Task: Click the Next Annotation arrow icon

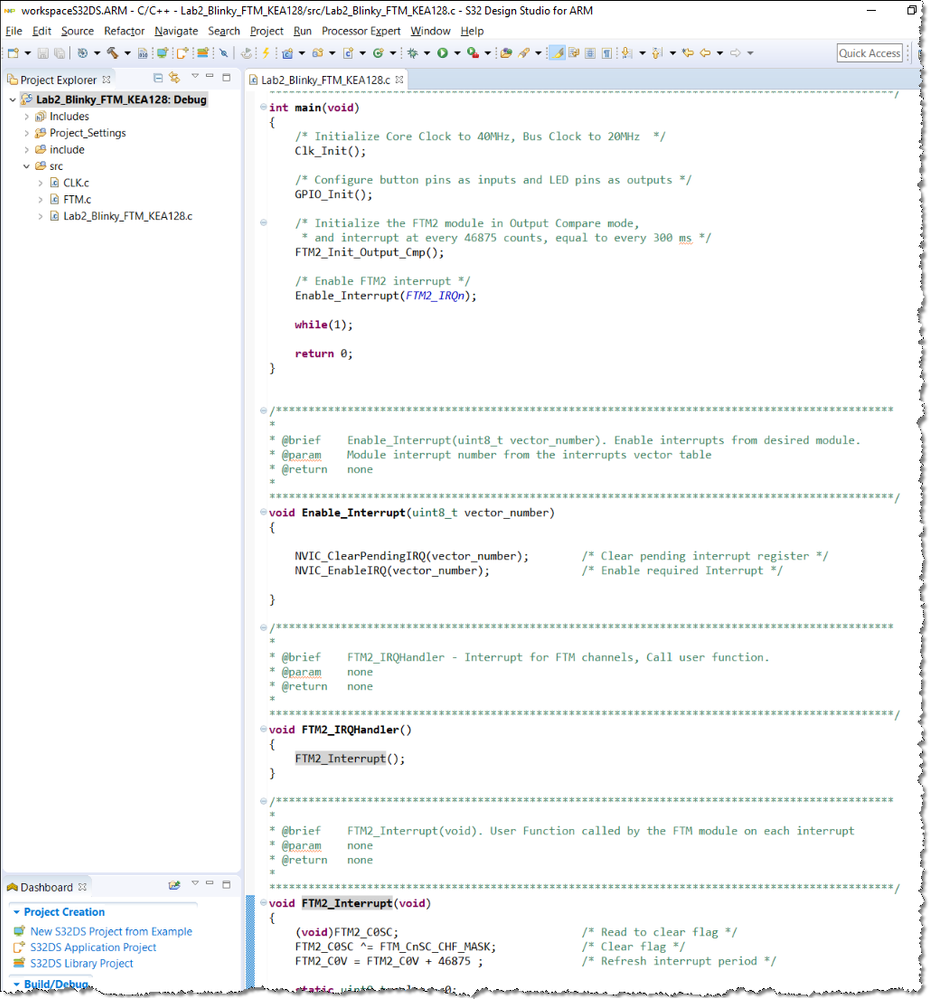Action: coord(627,53)
